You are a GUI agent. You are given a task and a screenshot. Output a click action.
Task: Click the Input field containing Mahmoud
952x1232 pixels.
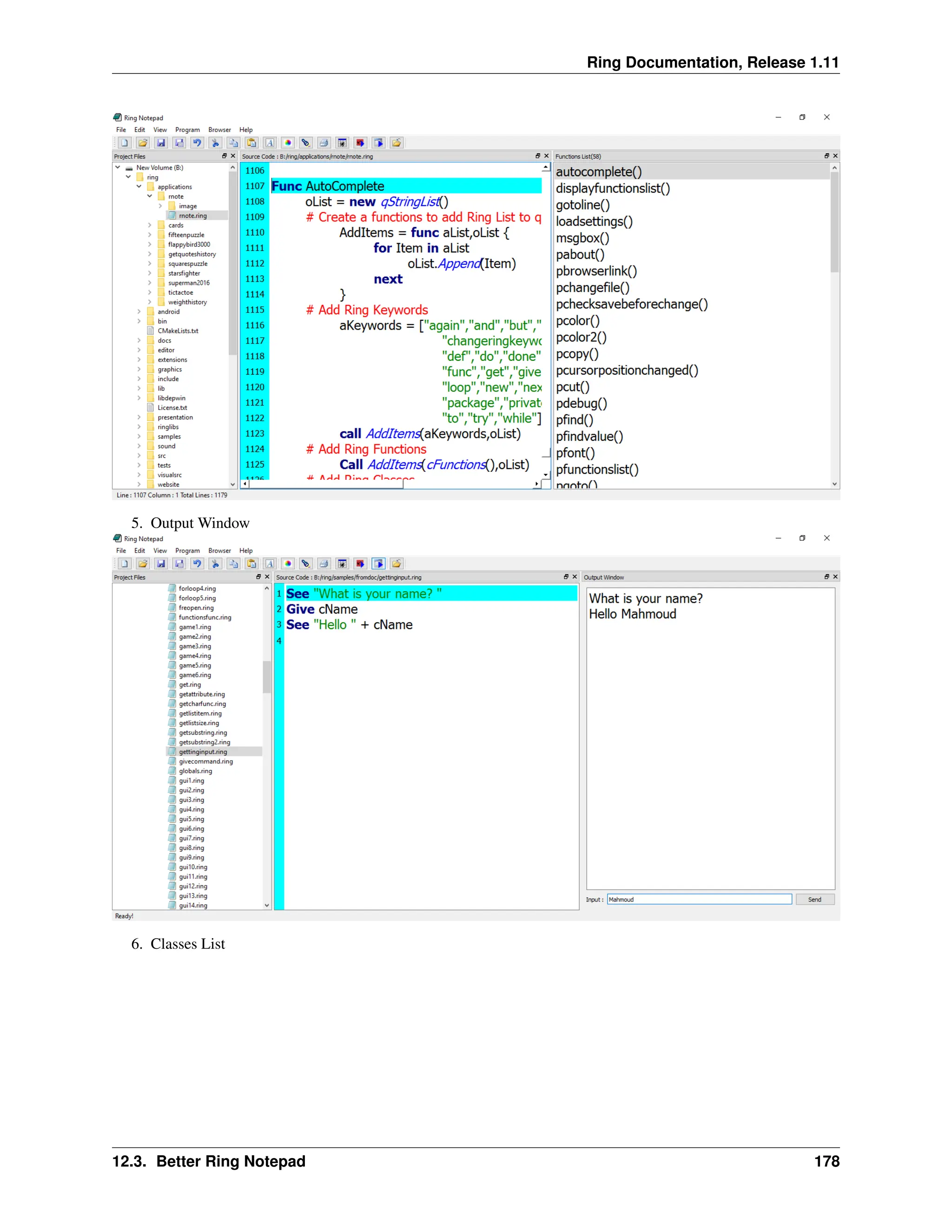pos(699,899)
